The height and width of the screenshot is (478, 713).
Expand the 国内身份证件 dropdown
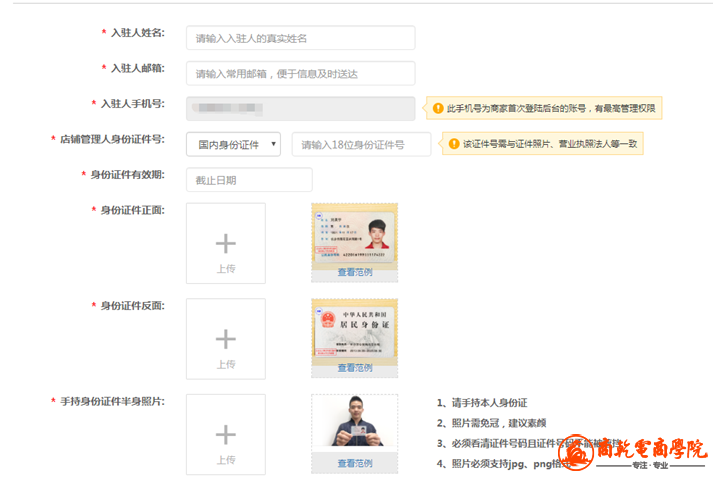(x=233, y=144)
